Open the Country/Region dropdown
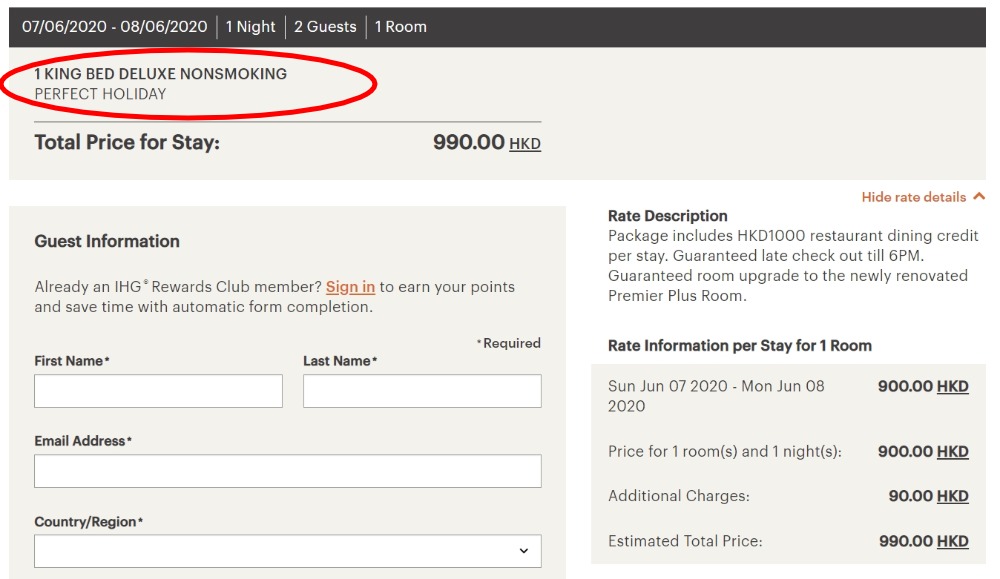 pos(288,551)
